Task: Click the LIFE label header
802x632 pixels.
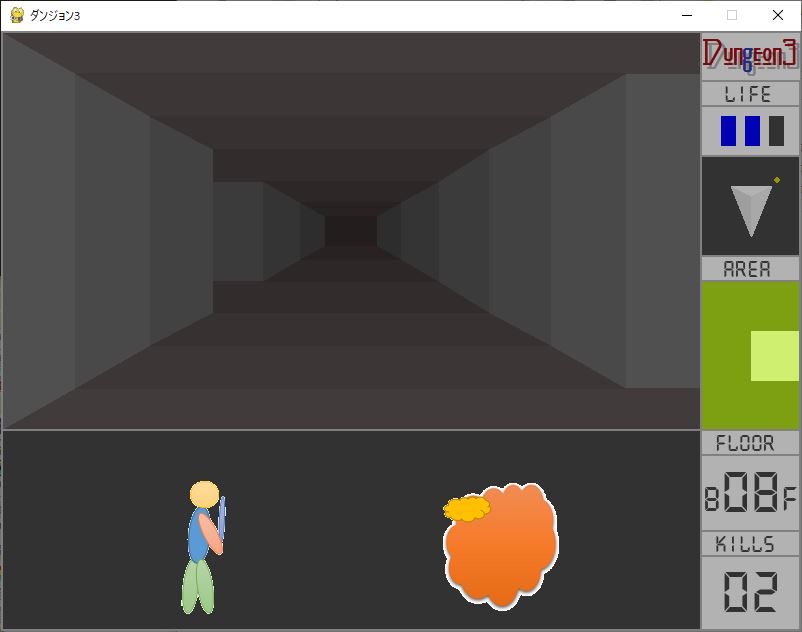Action: (x=750, y=94)
